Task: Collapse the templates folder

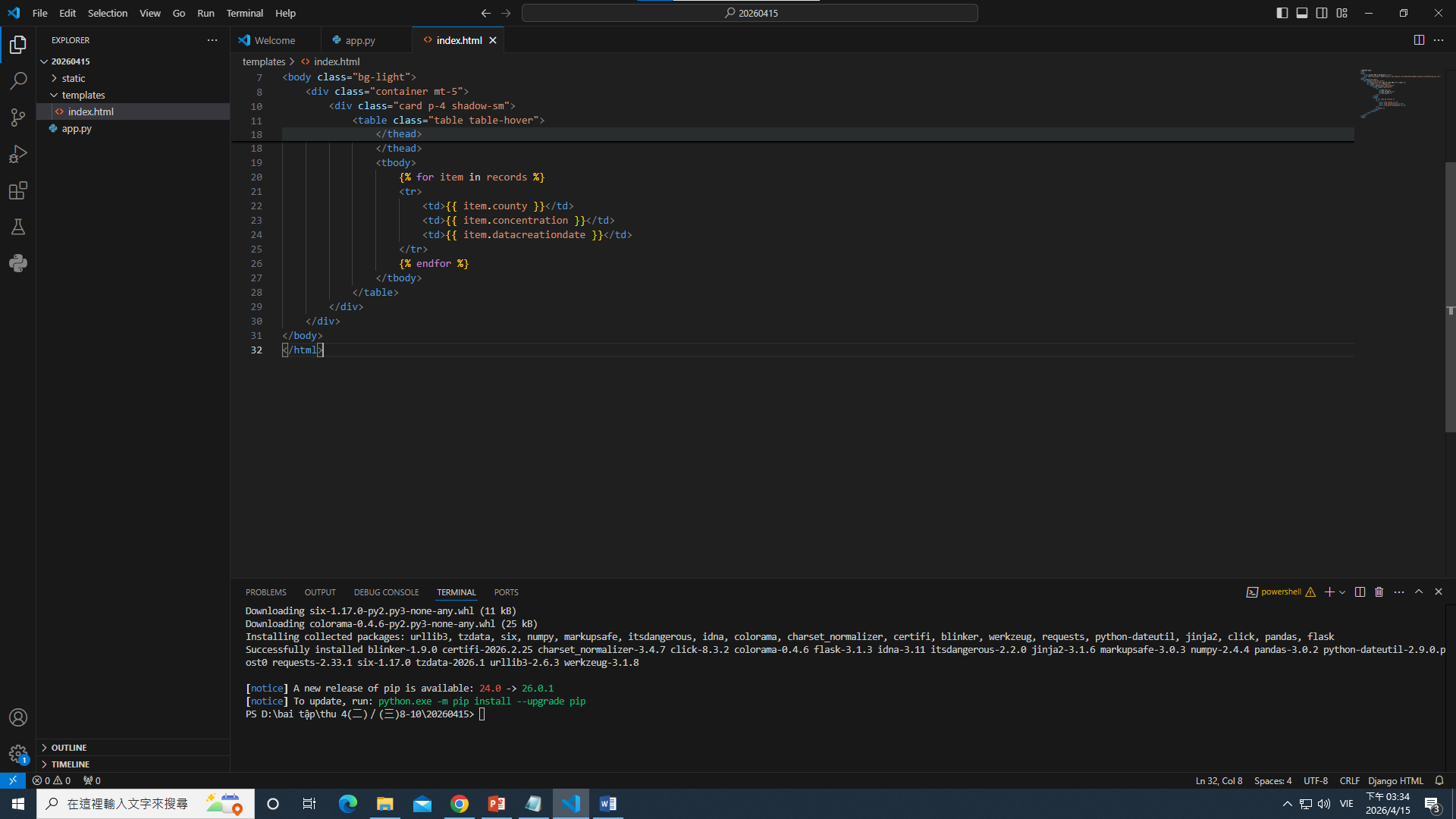Action: (x=83, y=95)
